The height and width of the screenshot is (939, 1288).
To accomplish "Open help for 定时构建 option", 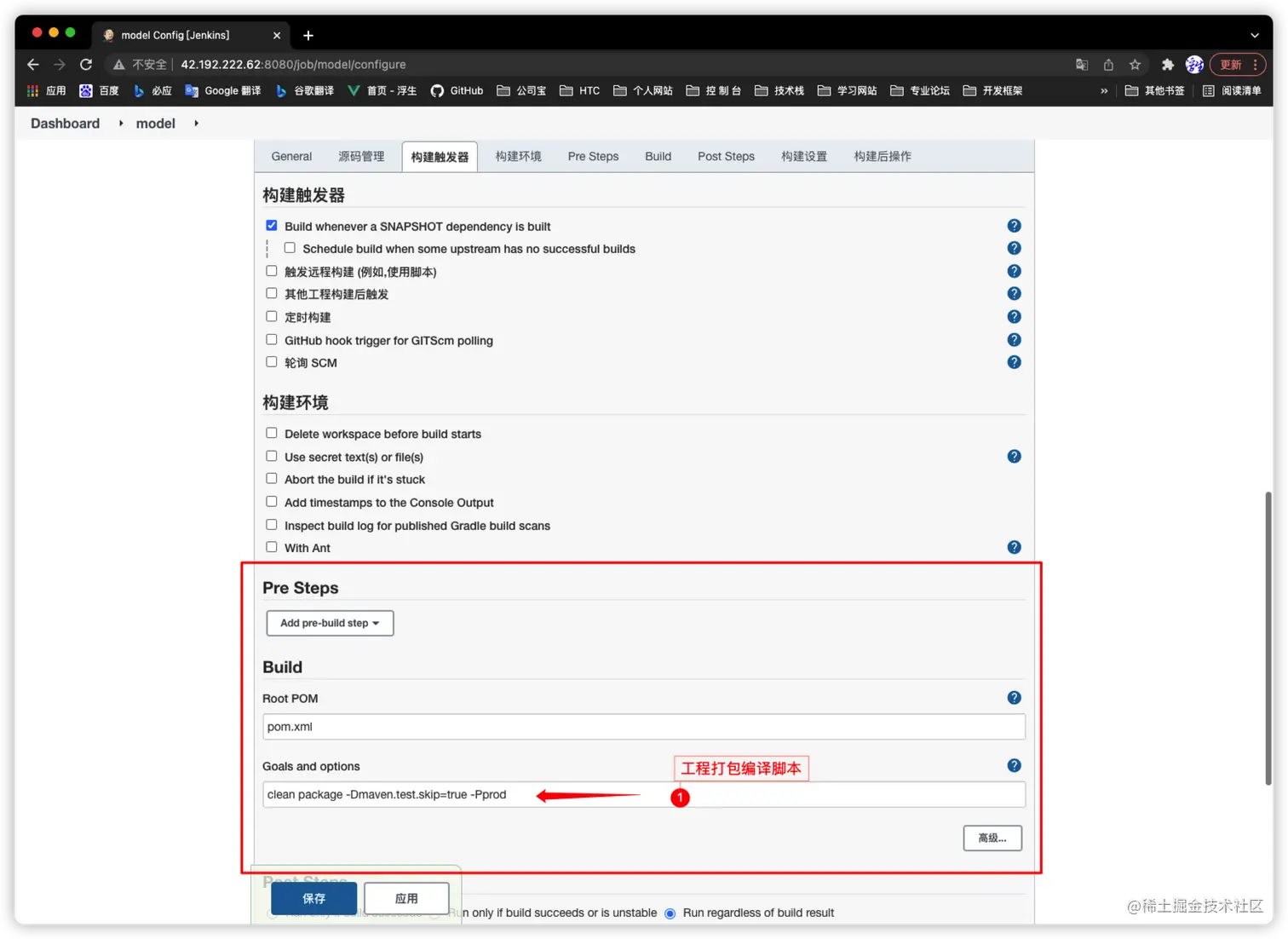I will click(x=1014, y=316).
